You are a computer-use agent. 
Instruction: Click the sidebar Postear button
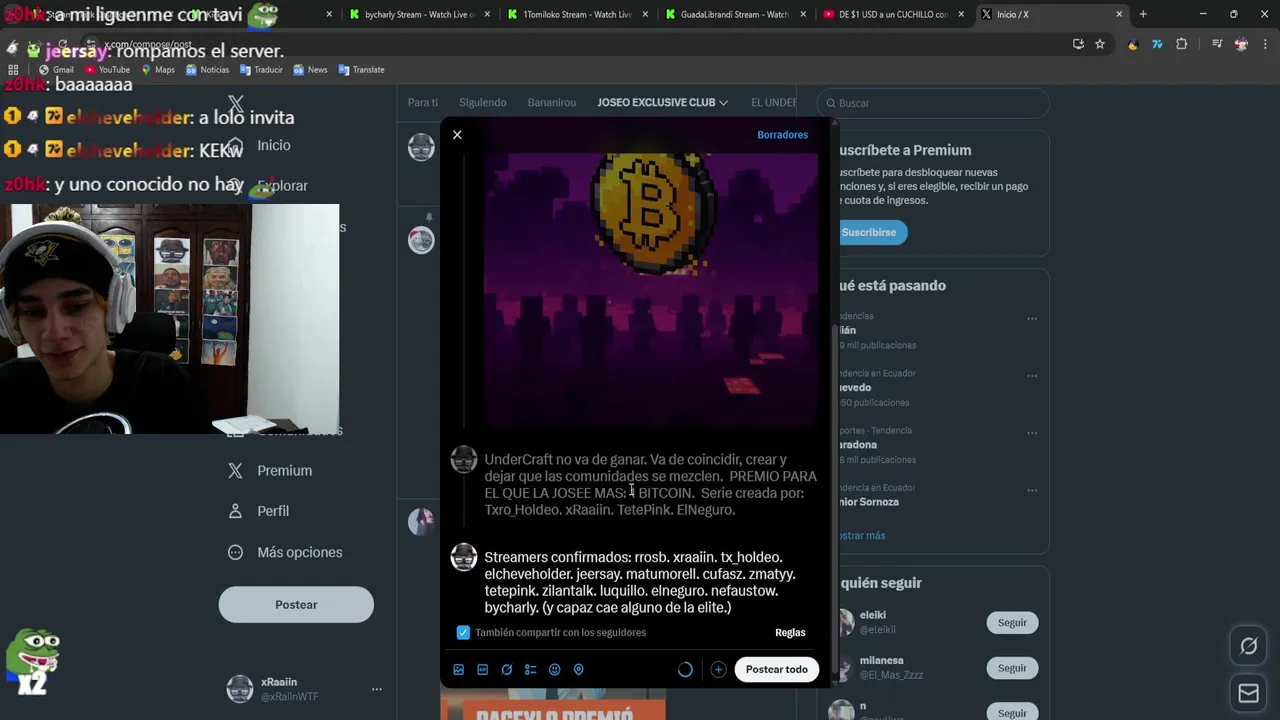(x=296, y=605)
